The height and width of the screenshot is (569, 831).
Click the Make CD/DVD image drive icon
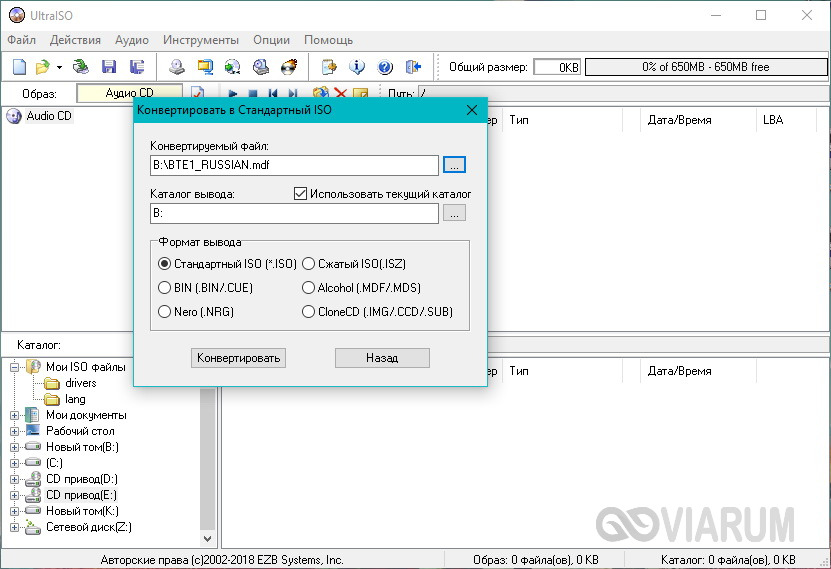click(x=177, y=67)
